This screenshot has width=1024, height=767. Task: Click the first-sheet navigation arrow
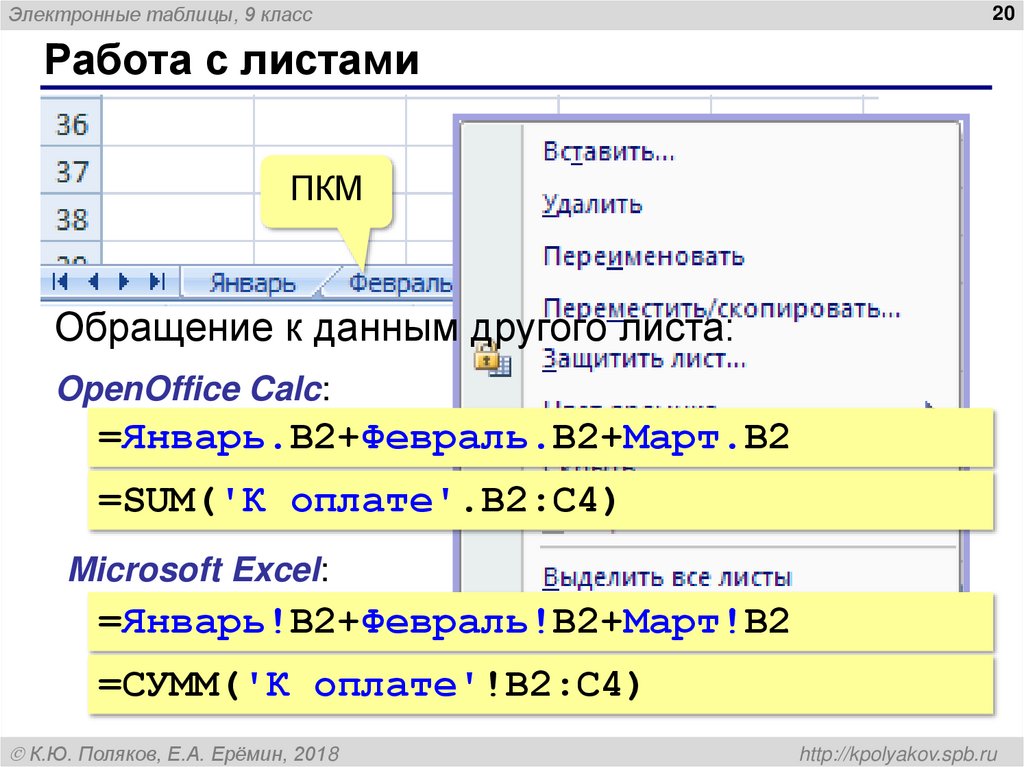point(61,282)
